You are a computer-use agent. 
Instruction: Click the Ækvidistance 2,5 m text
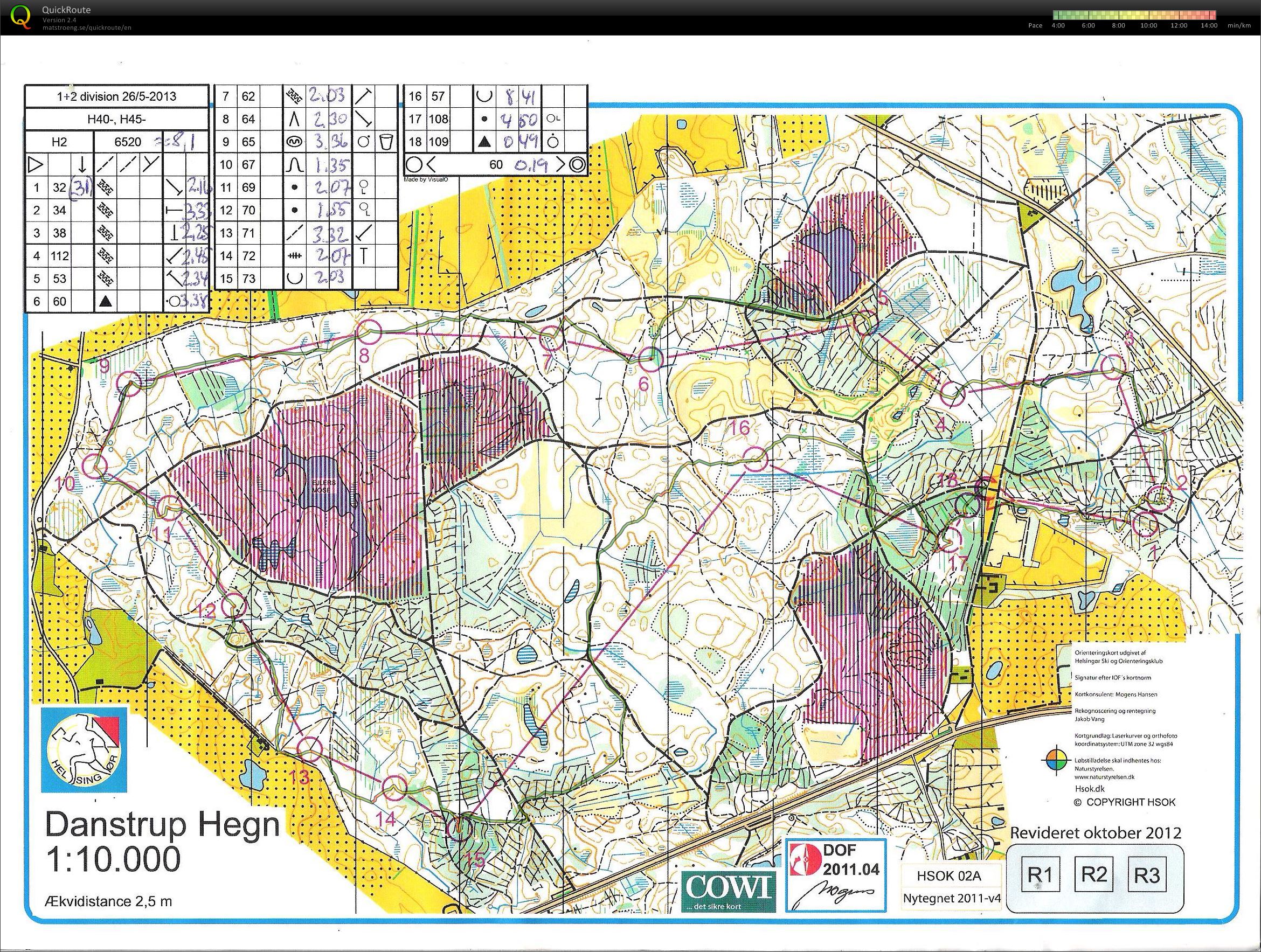(x=108, y=901)
